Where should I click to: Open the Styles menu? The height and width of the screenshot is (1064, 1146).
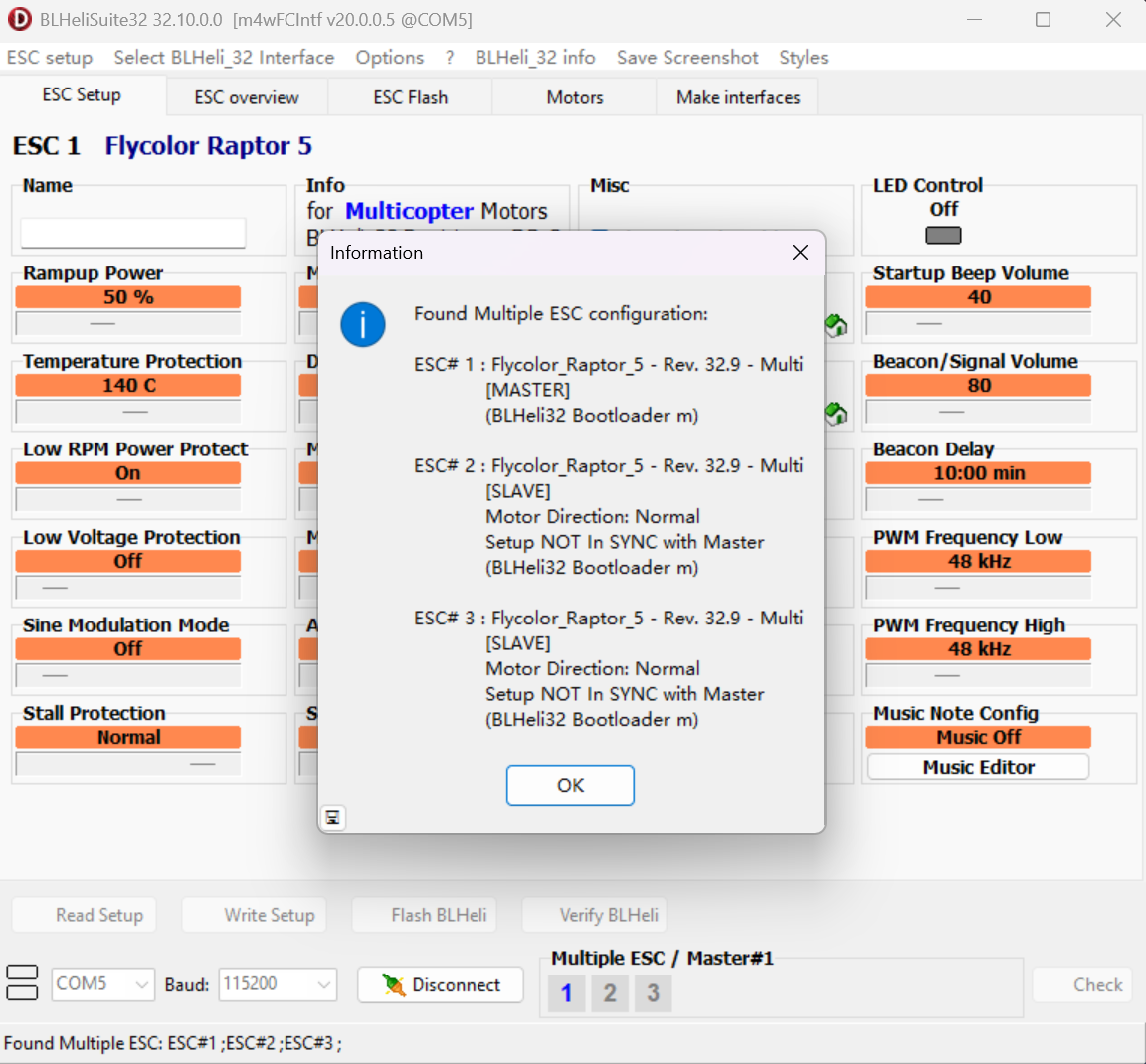[x=803, y=57]
